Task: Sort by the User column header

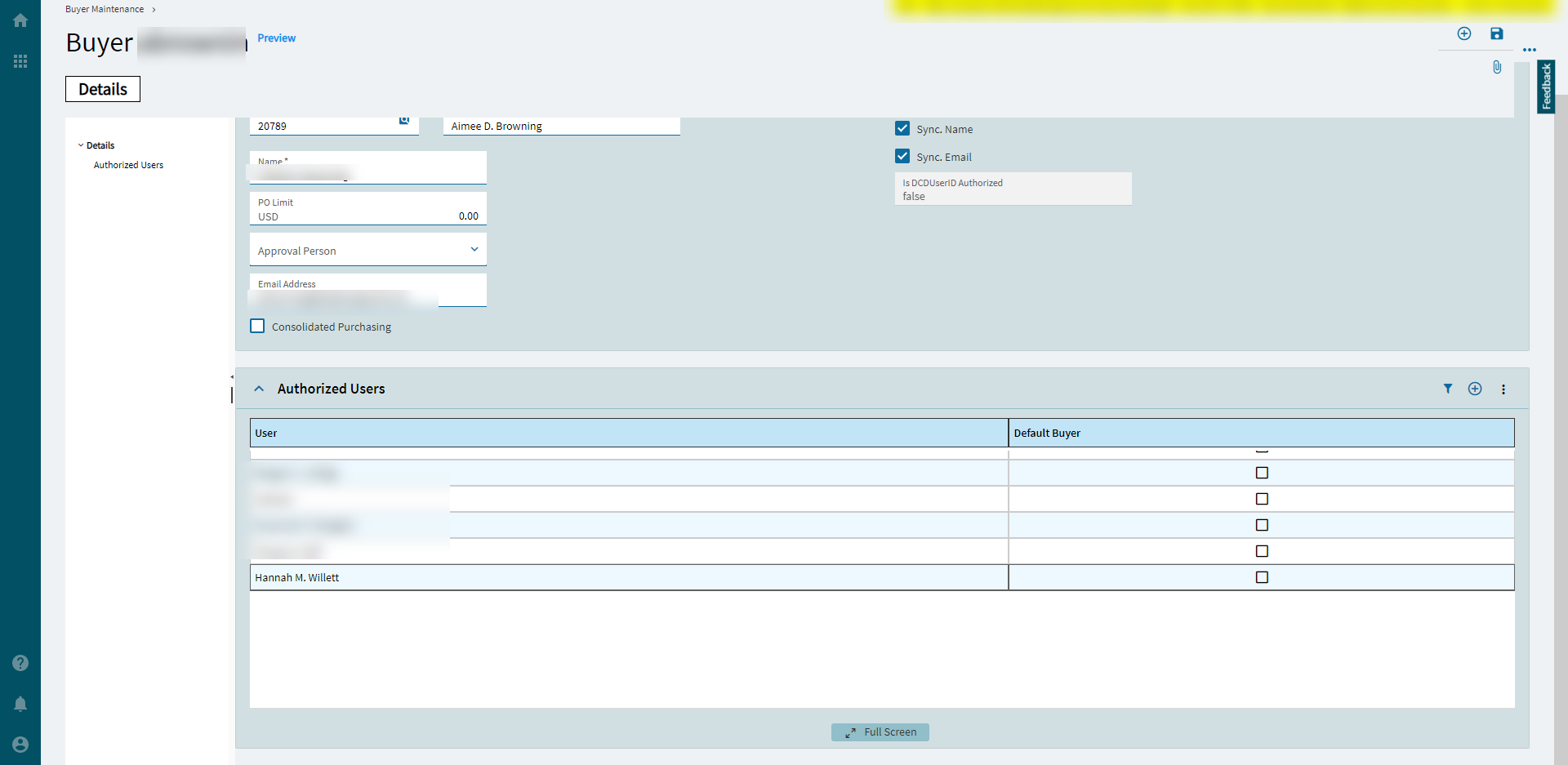Action: (x=629, y=433)
